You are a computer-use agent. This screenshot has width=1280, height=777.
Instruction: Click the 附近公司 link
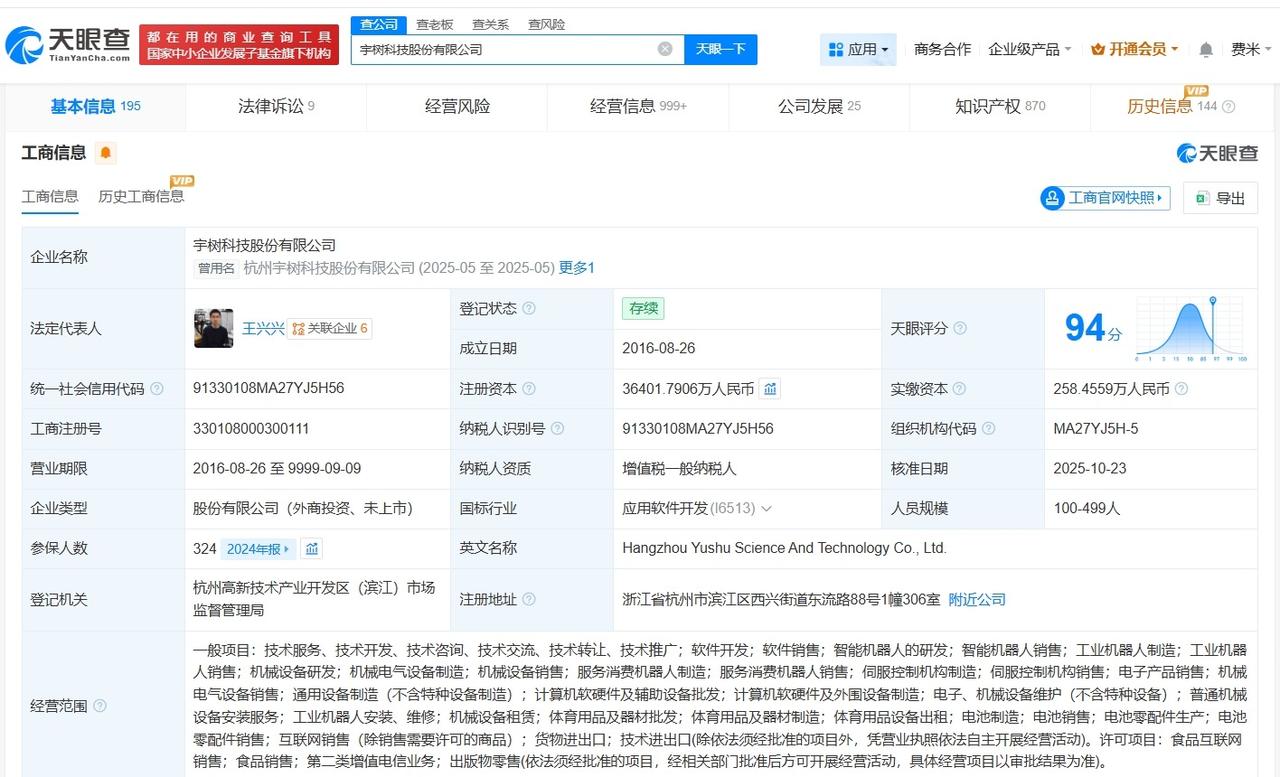coord(977,599)
